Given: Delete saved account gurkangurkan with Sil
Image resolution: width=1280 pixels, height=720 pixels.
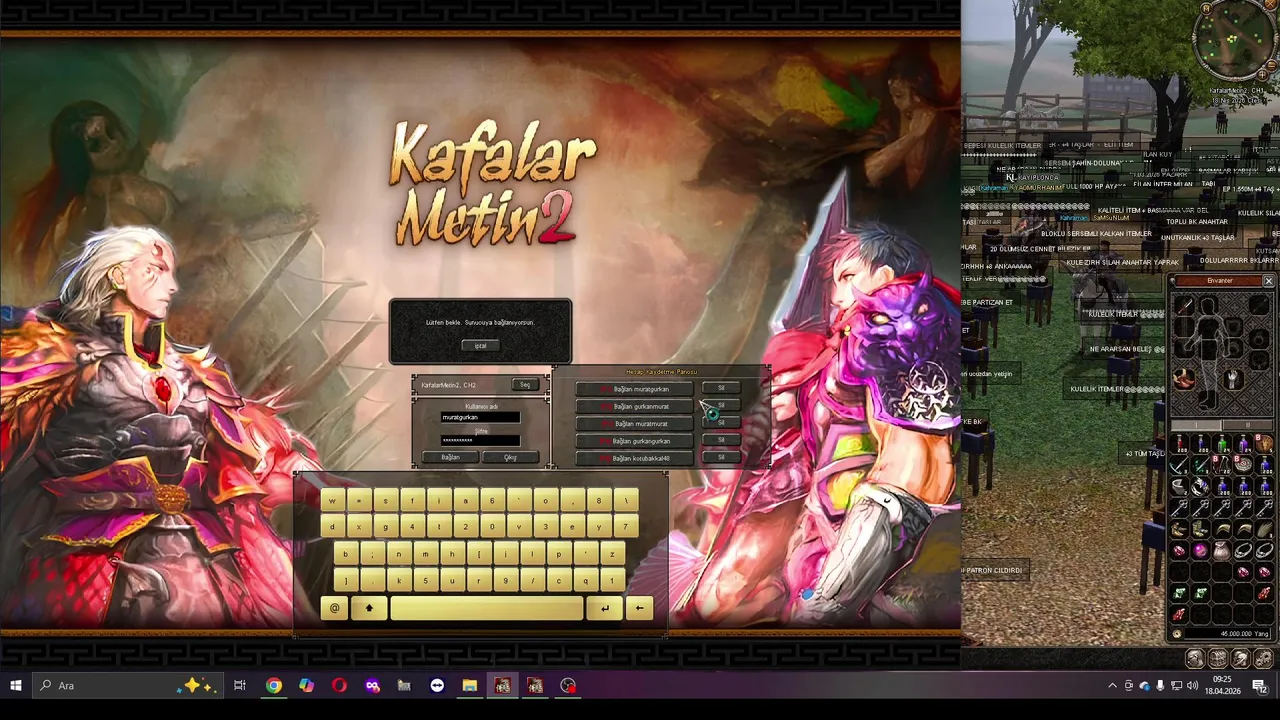Looking at the screenshot, I should pos(721,440).
